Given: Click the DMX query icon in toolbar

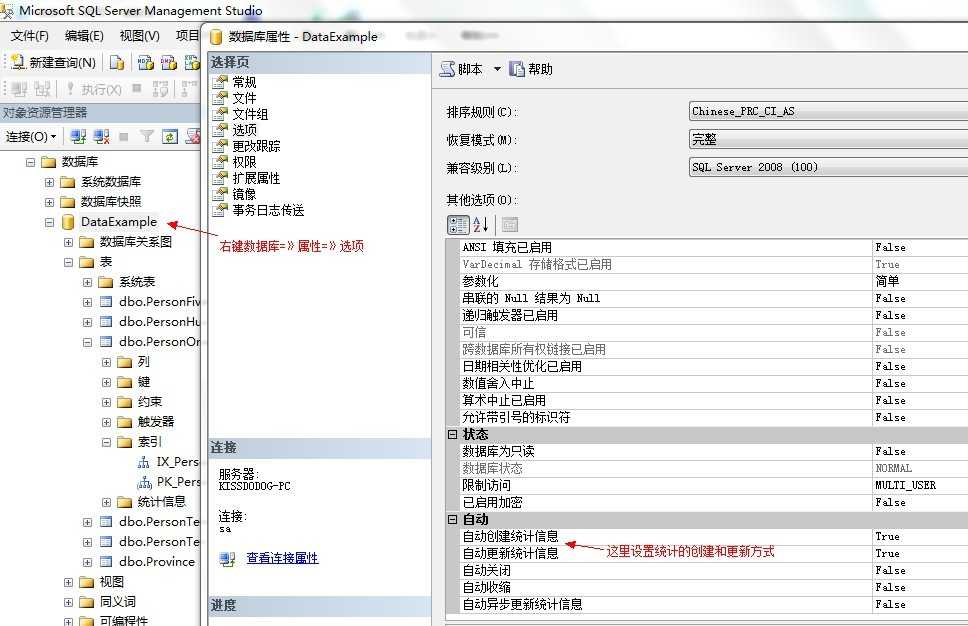Looking at the screenshot, I should pos(169,62).
